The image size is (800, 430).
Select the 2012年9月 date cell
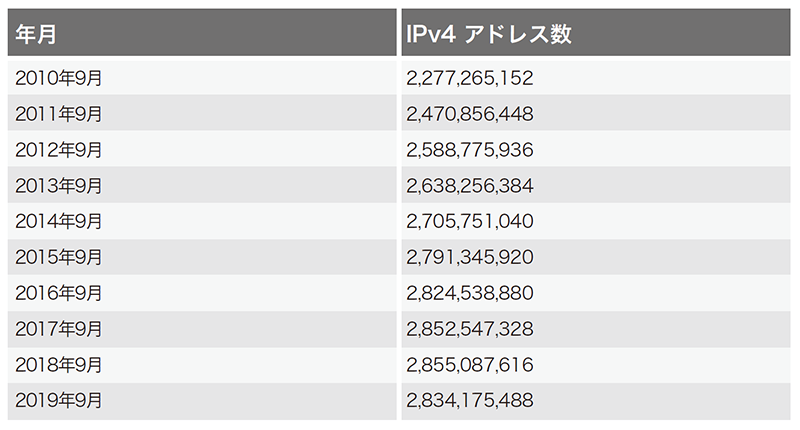(59, 150)
